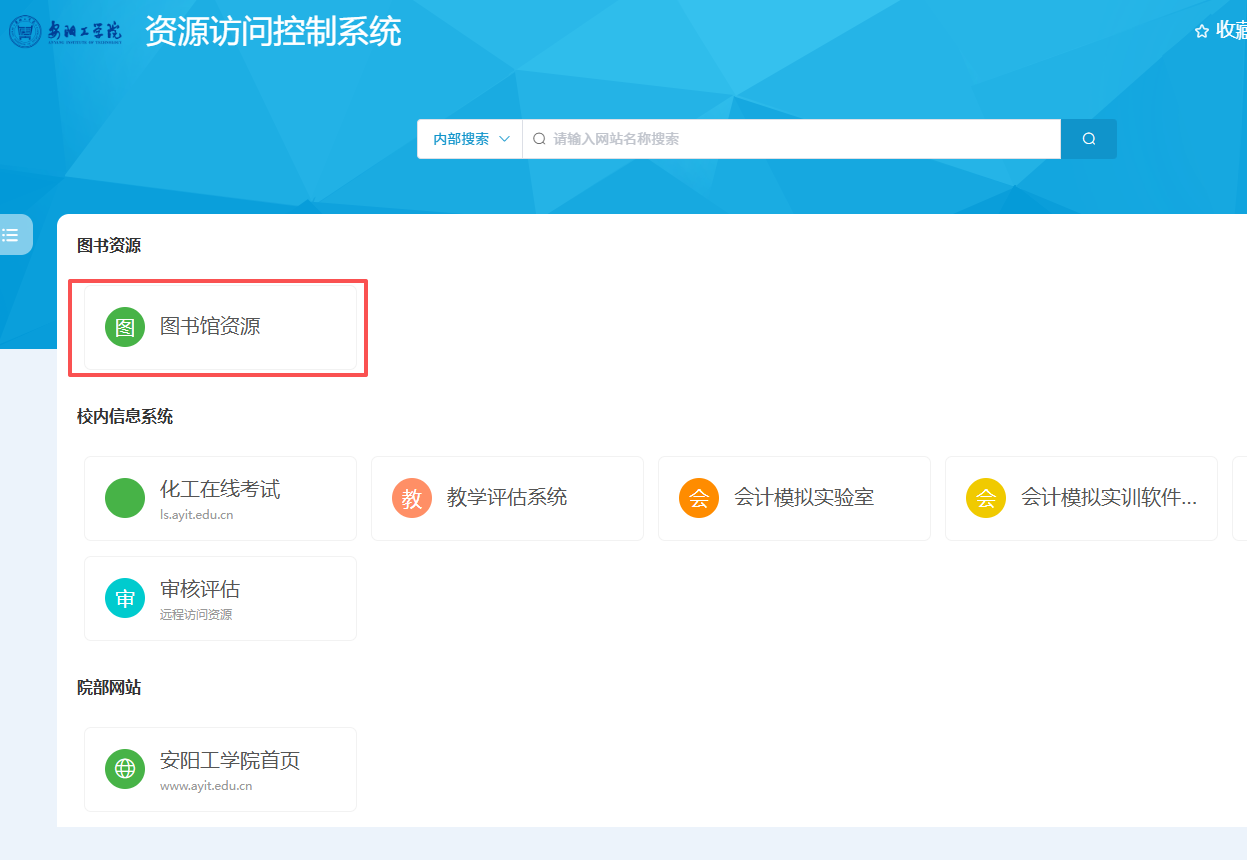The height and width of the screenshot is (860, 1247).
Task: Open the 教学评估系统 link
Action: (x=507, y=497)
